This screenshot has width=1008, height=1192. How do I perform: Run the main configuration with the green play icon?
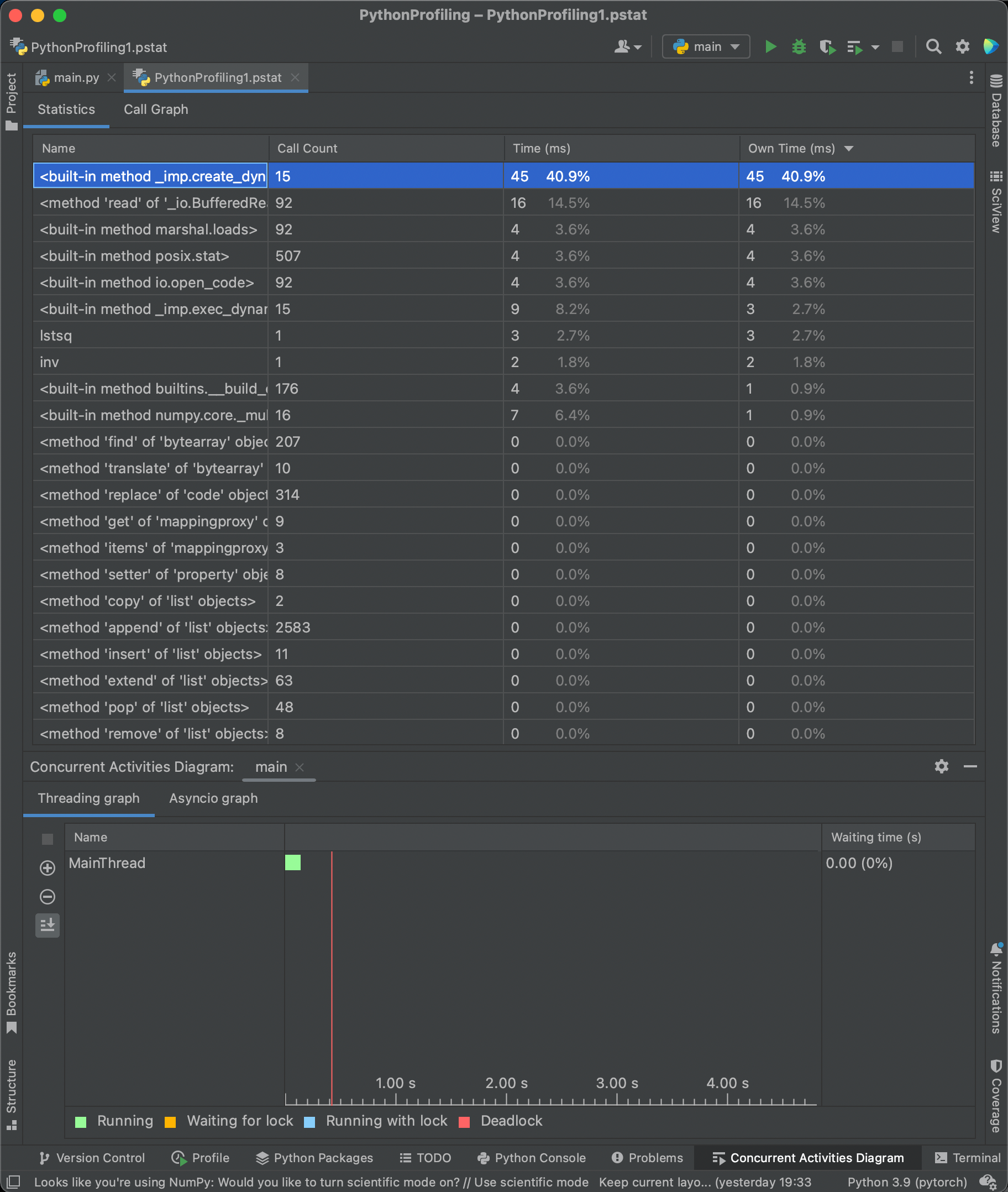click(770, 47)
